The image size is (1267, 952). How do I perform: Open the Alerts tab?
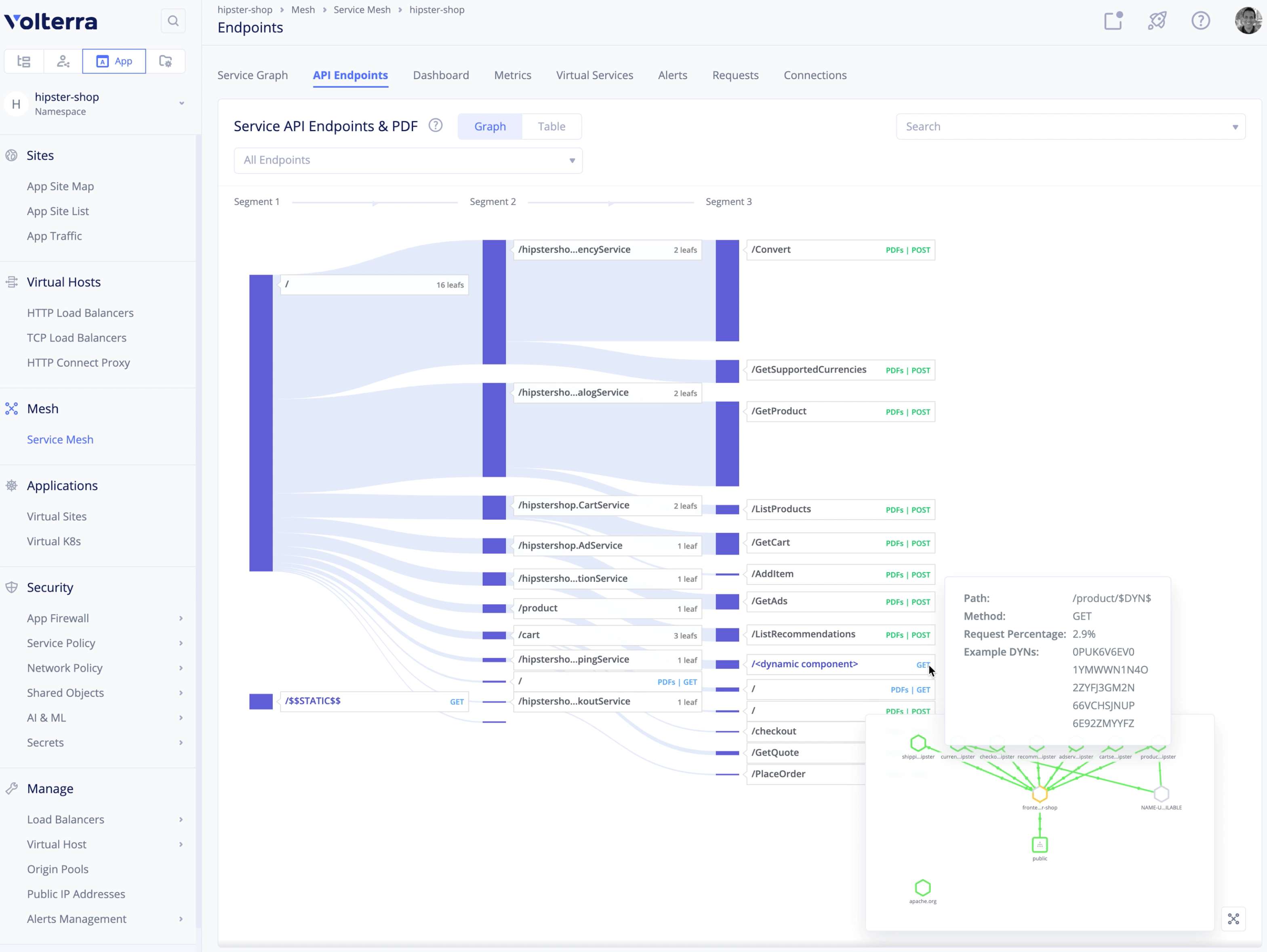pos(672,75)
